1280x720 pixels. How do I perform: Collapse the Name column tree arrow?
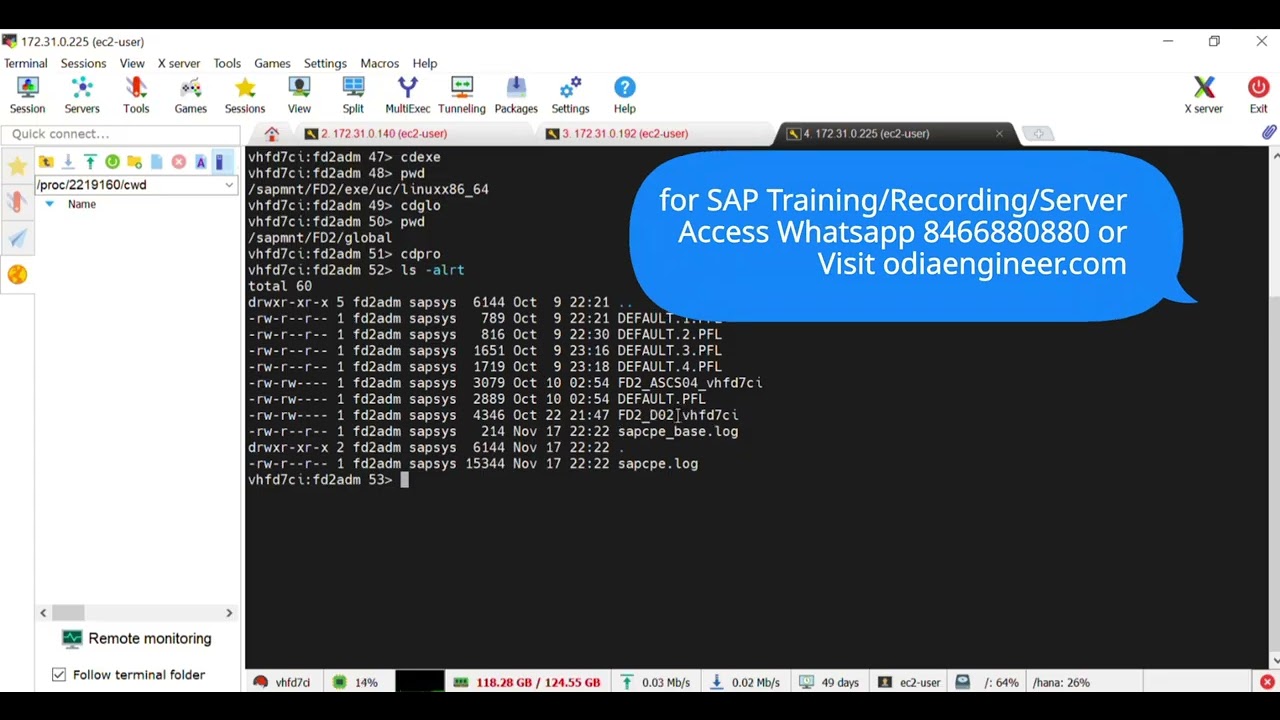tap(49, 204)
